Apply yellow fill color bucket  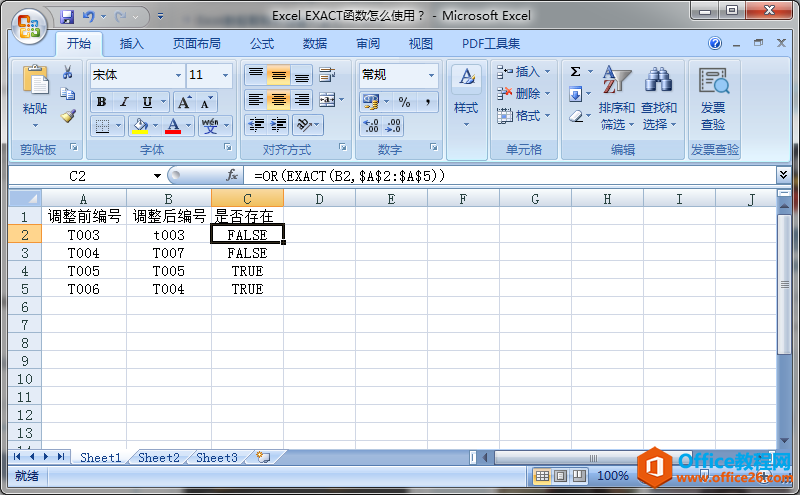point(139,126)
